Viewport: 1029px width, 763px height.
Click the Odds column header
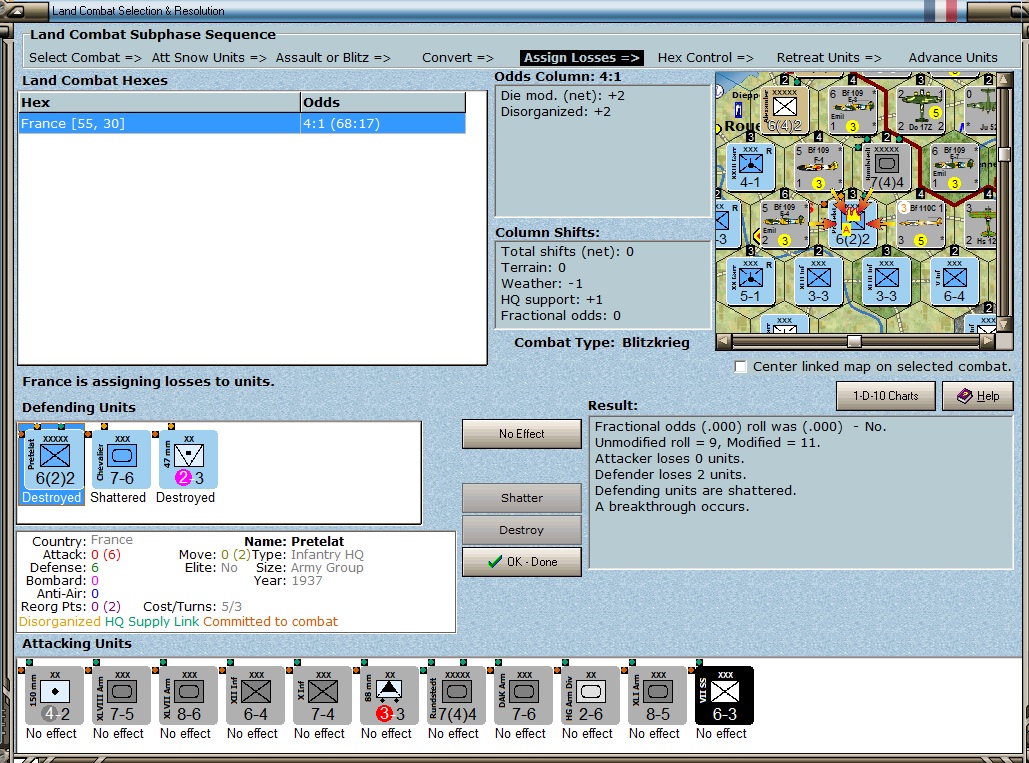(383, 102)
